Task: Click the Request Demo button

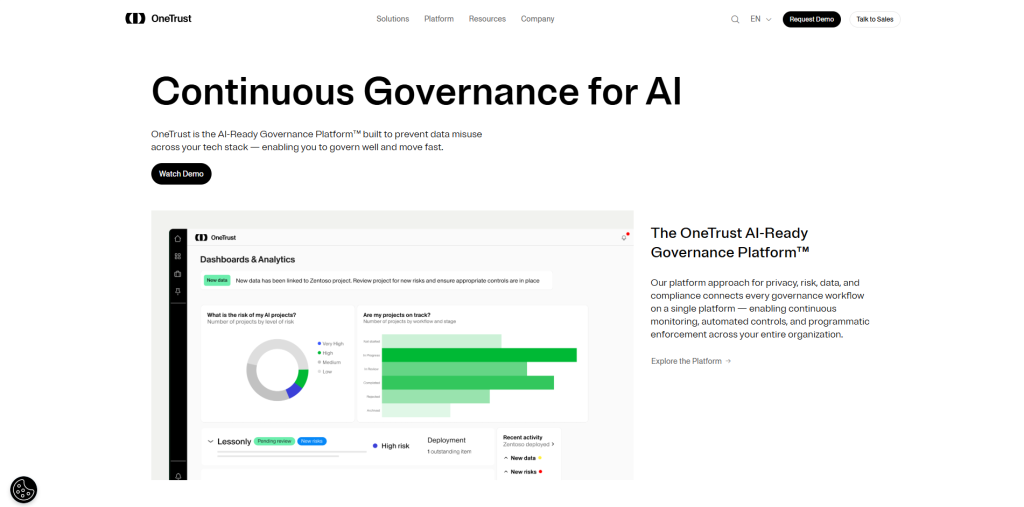Action: pos(812,20)
